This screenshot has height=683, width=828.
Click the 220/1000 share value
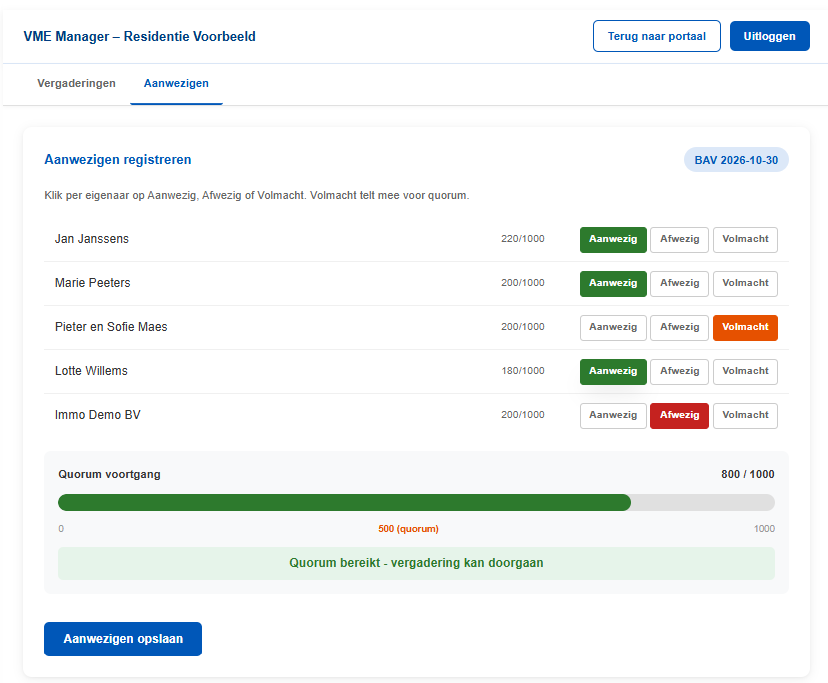click(523, 239)
